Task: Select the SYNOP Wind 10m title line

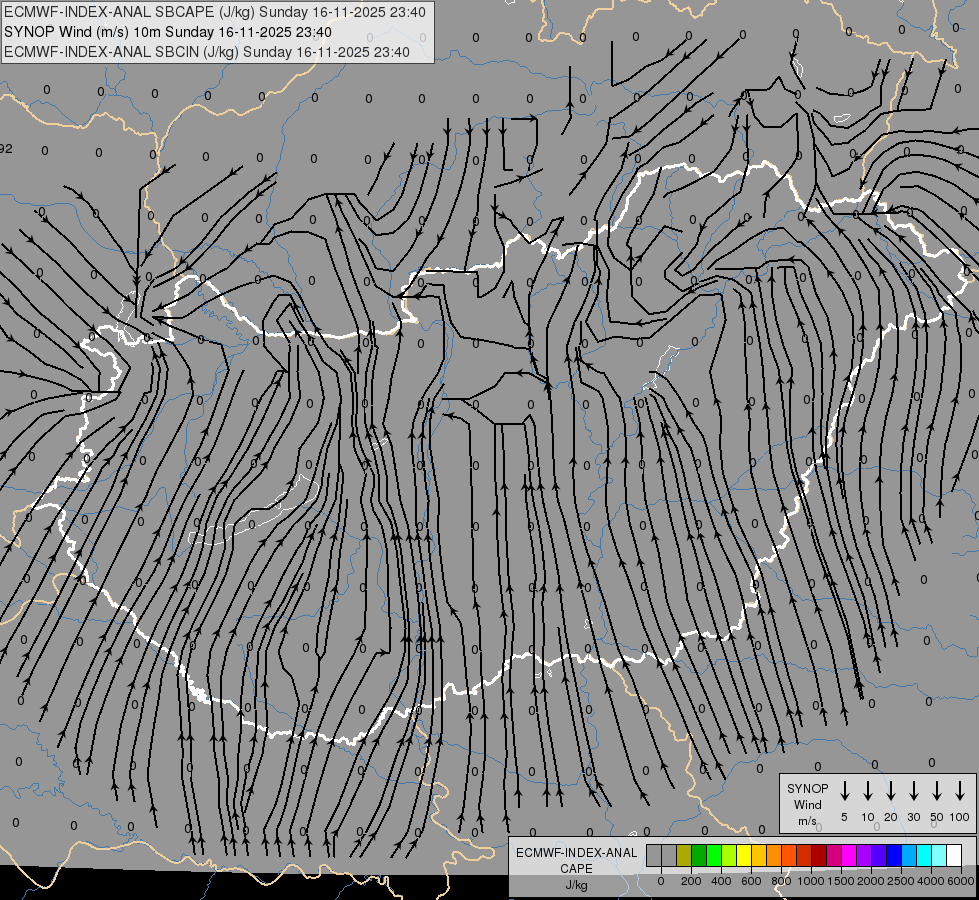Action: coord(167,32)
